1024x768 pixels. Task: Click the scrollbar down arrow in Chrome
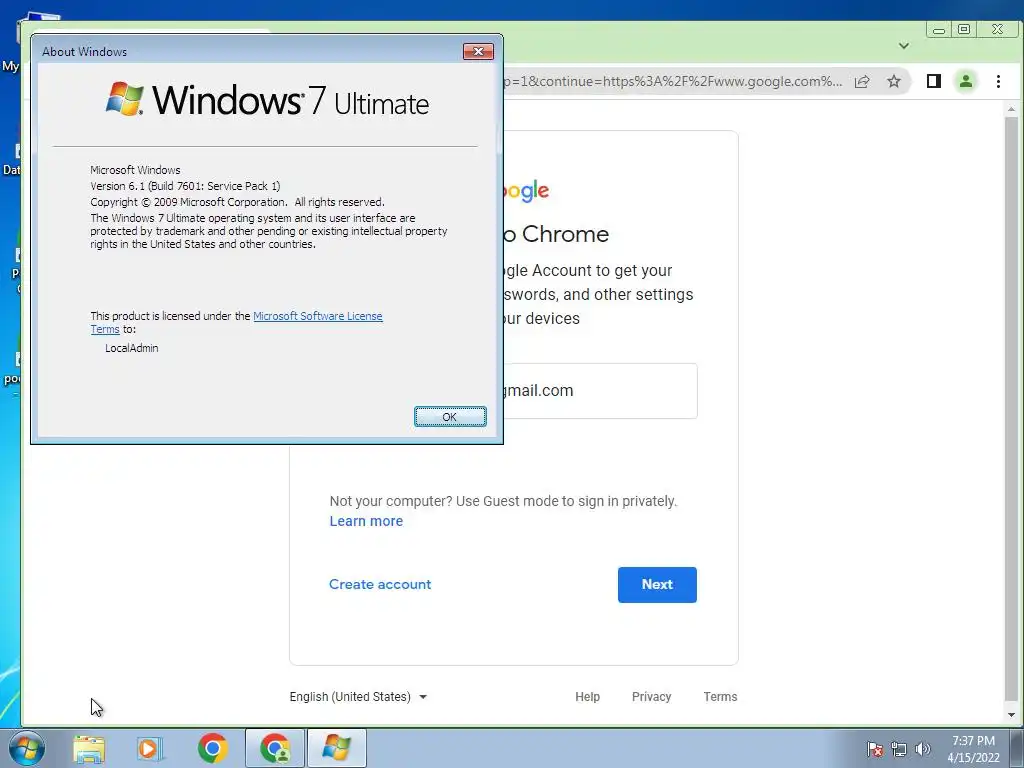click(x=1012, y=714)
